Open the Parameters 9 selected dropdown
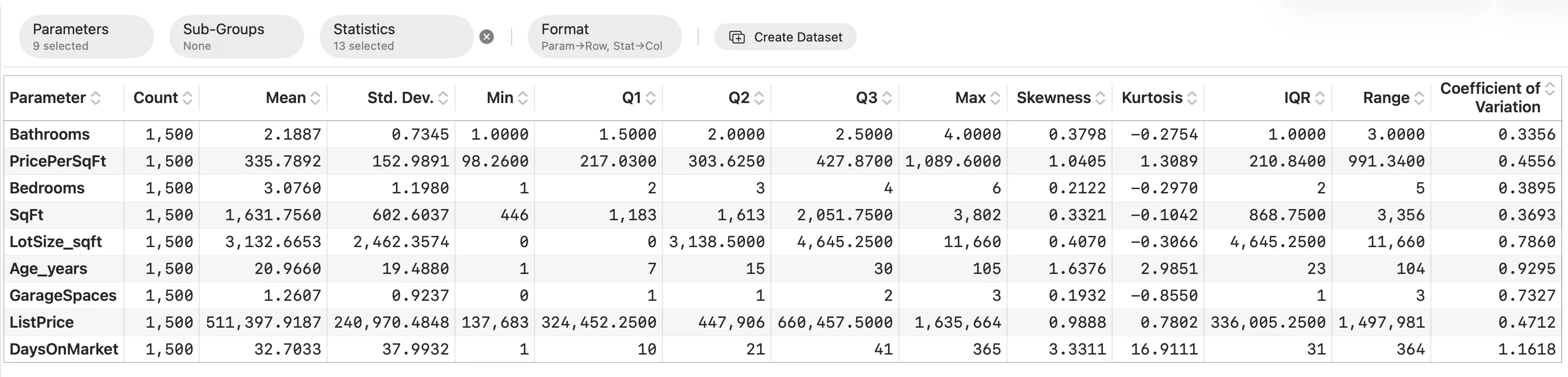 click(86, 37)
